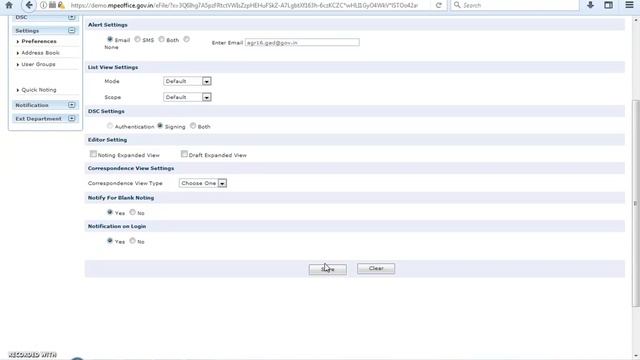Open Address Book in the sidebar

click(40, 53)
